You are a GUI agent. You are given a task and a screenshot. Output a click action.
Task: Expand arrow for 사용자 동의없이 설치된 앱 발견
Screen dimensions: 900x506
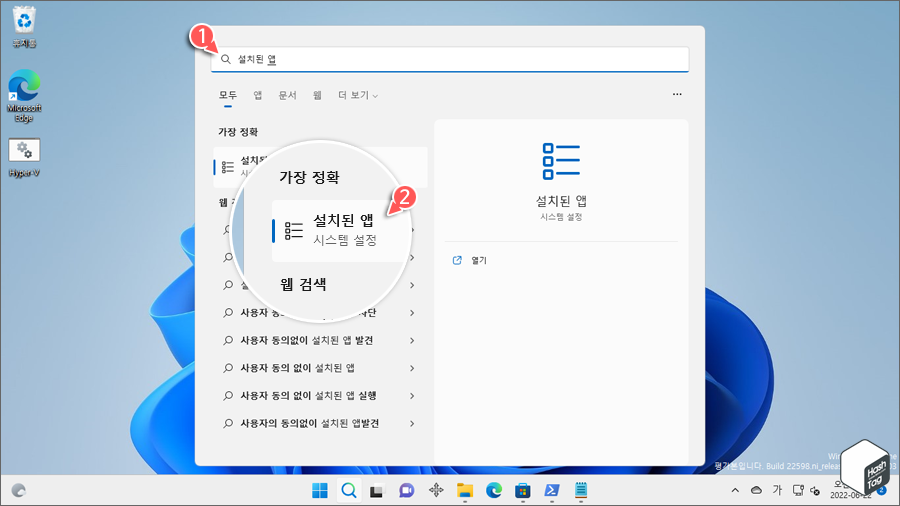(x=412, y=340)
